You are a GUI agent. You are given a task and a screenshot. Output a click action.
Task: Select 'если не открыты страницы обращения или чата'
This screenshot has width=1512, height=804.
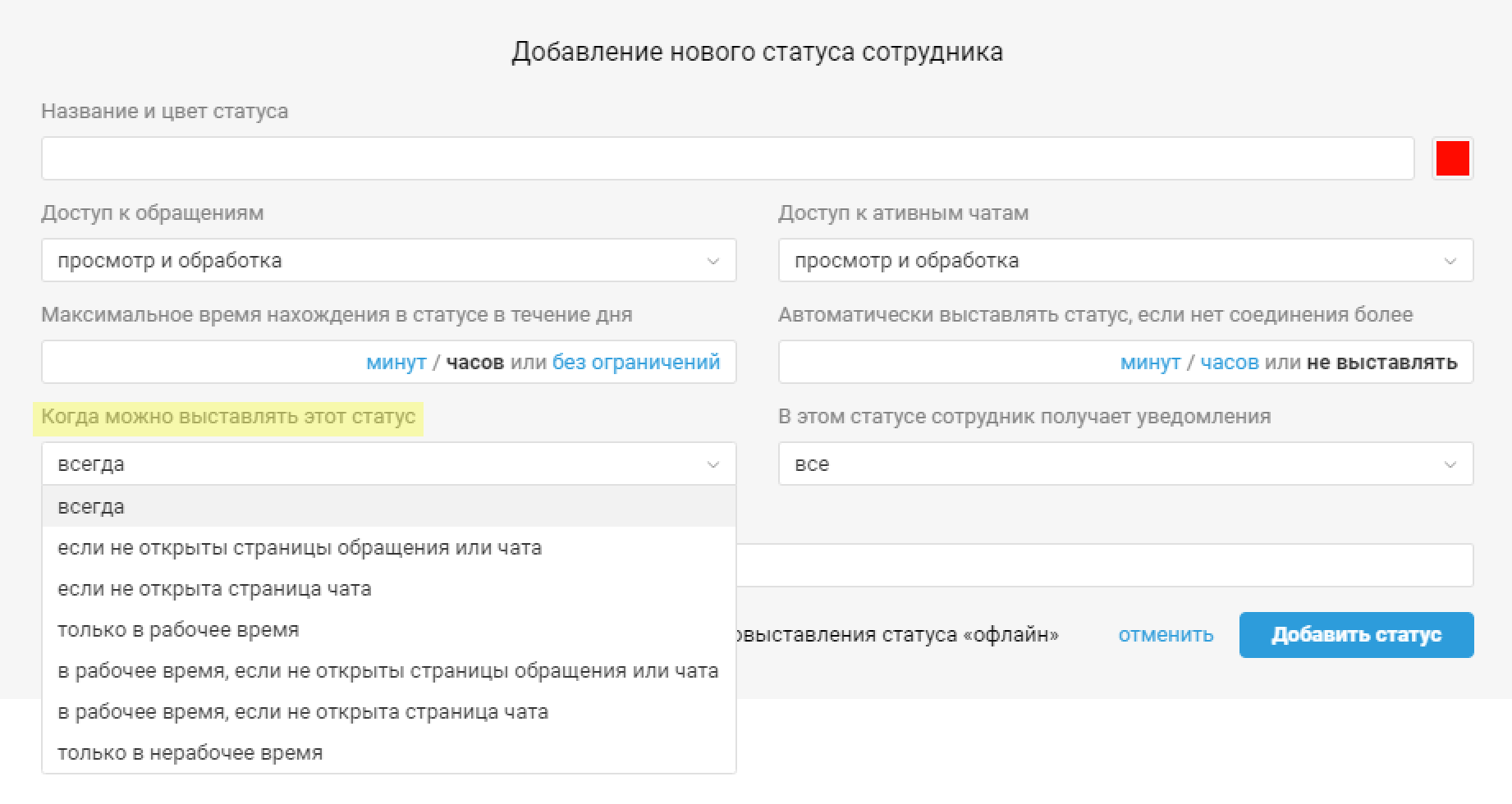click(x=388, y=547)
